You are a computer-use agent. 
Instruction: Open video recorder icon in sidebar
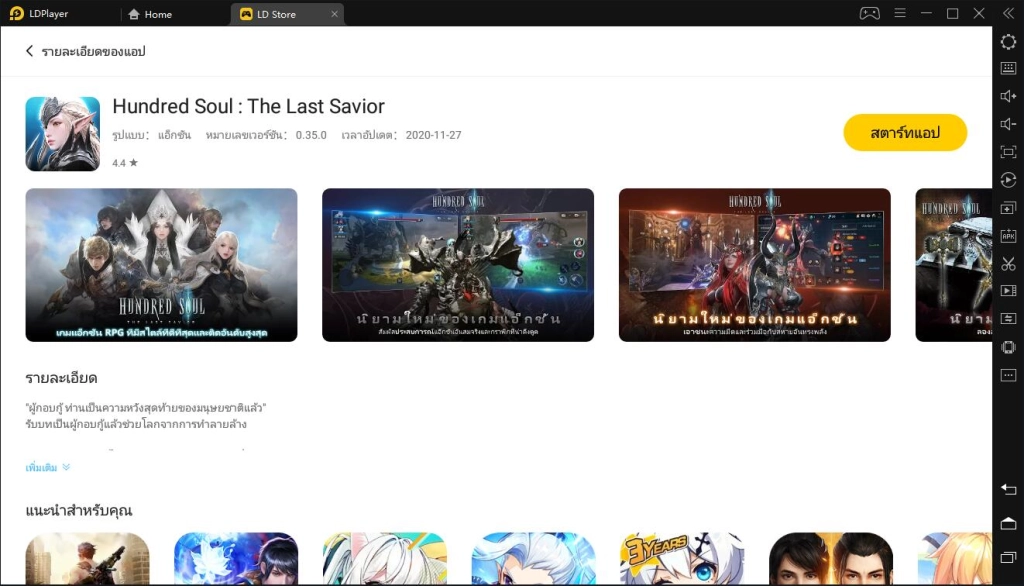[x=1008, y=291]
